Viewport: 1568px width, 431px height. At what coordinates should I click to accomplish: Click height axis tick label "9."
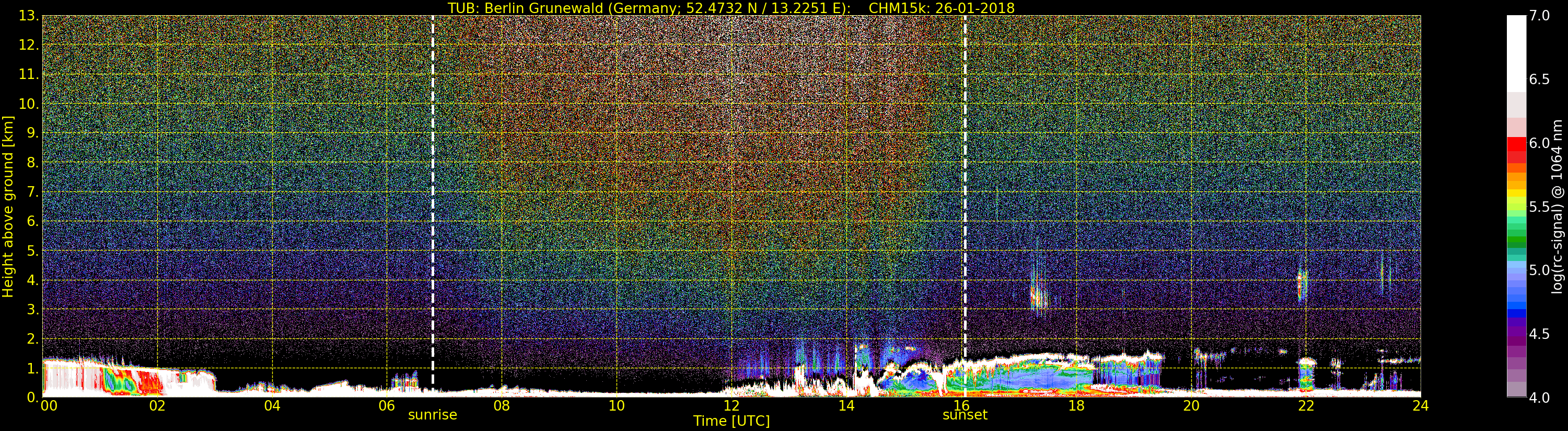pos(33,133)
